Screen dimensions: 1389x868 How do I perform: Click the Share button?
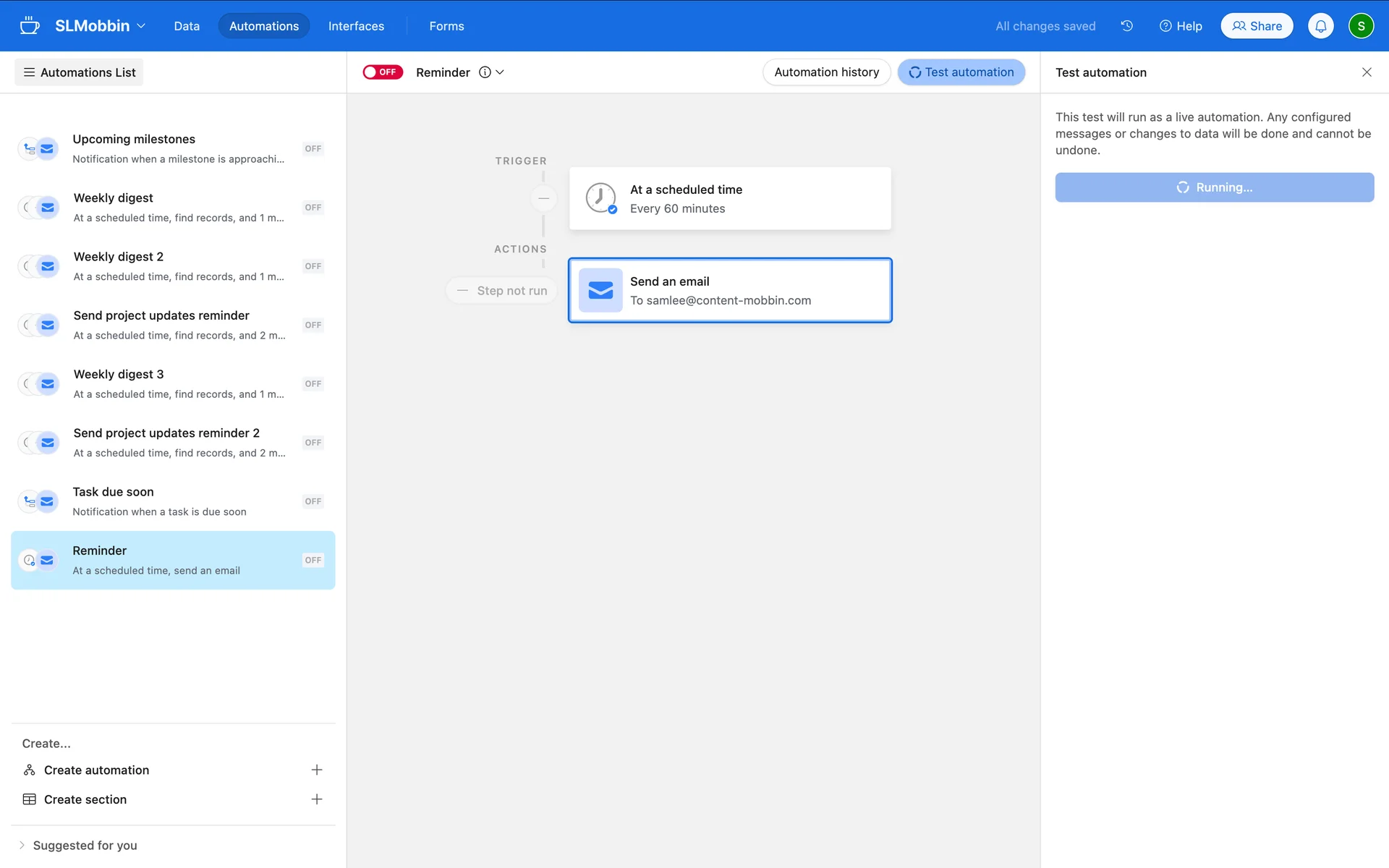[x=1257, y=26]
